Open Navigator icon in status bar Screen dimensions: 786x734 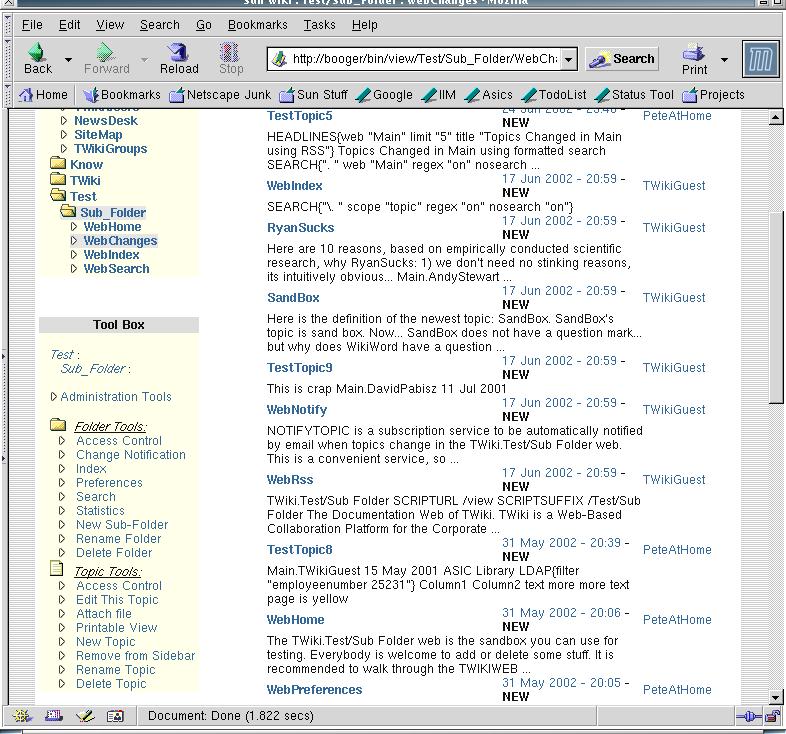click(x=22, y=716)
